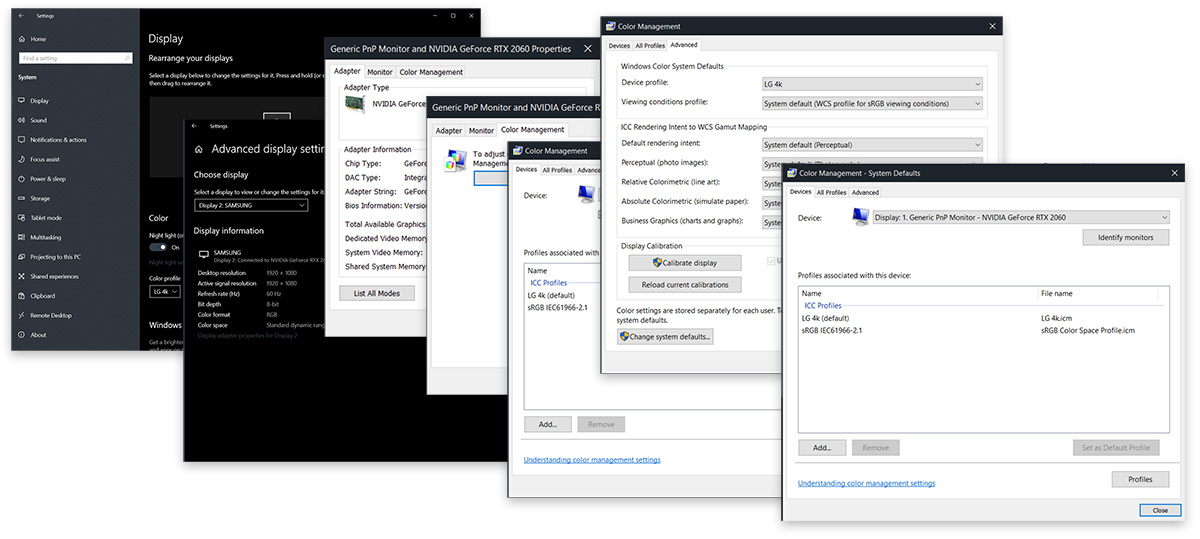Image resolution: width=1200 pixels, height=539 pixels.
Task: Click the Color Management window title icon
Action: [612, 26]
